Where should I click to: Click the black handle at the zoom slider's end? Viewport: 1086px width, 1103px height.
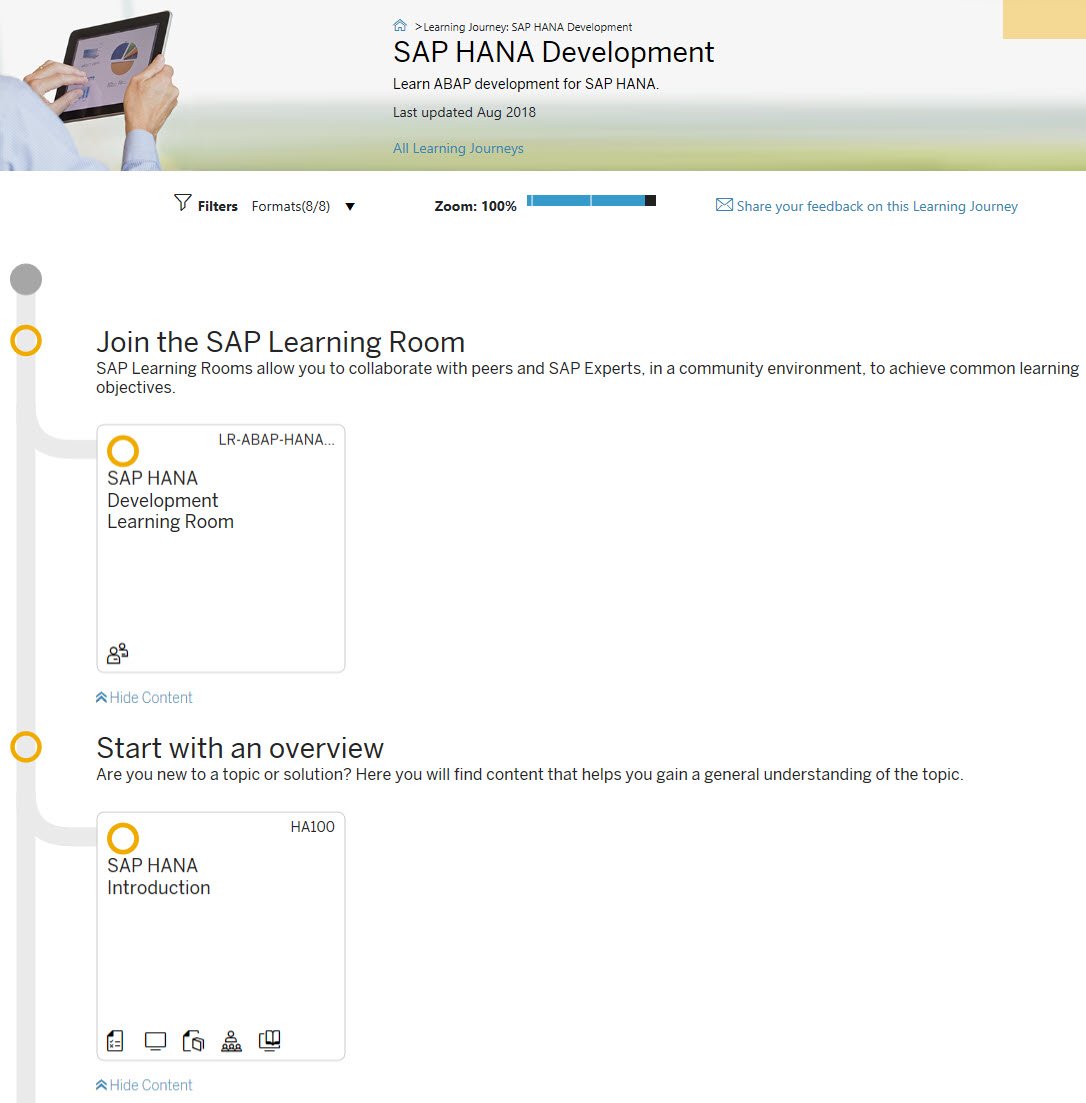tap(651, 200)
